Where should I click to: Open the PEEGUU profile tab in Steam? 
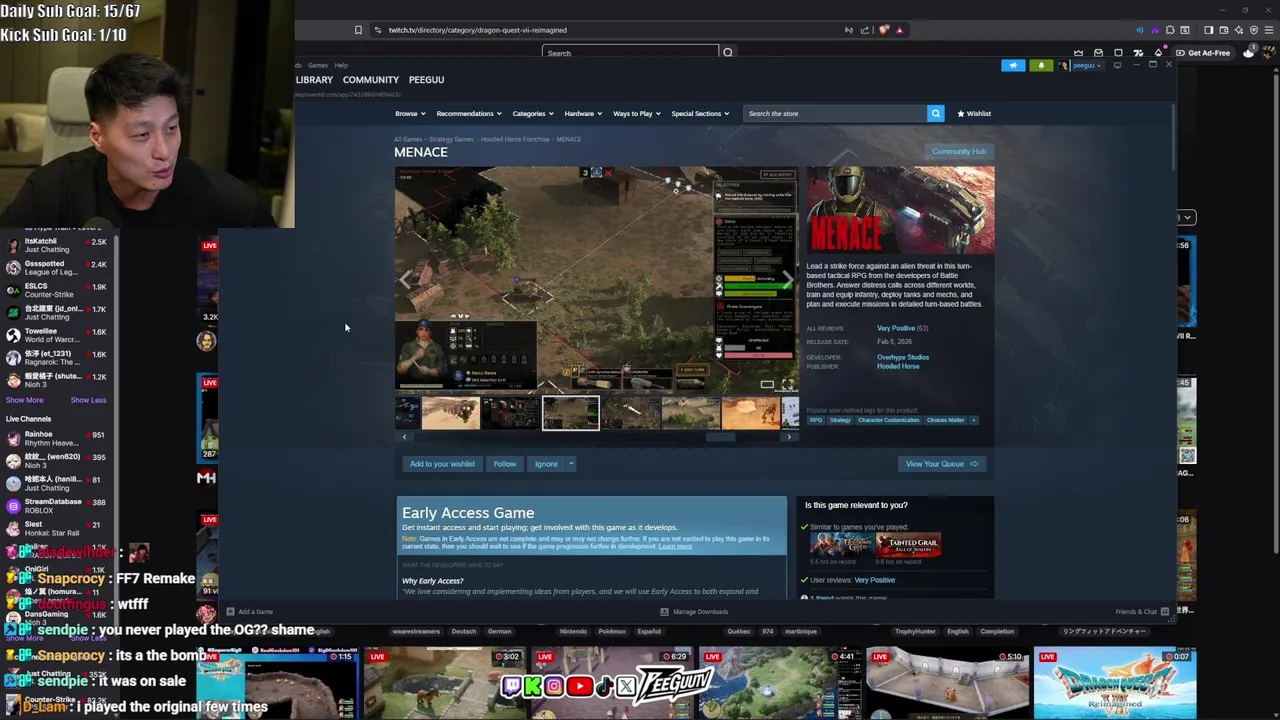pos(426,80)
